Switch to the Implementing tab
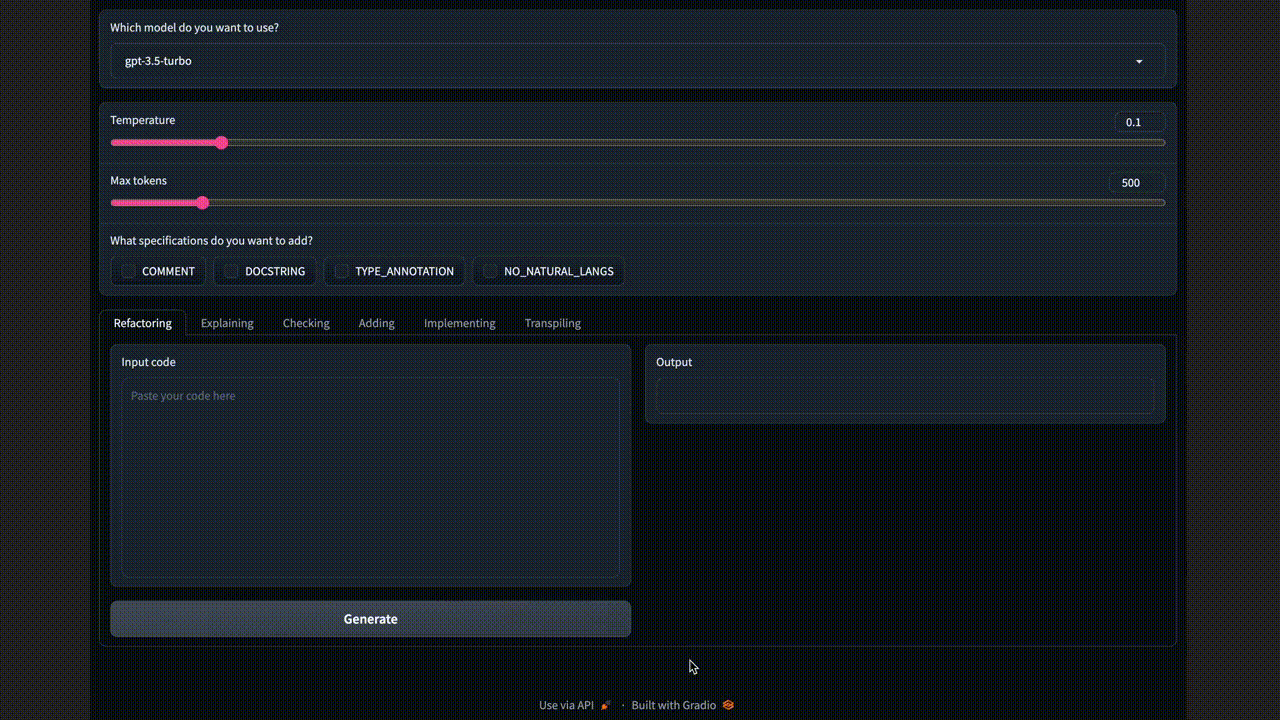1280x720 pixels. pos(460,323)
